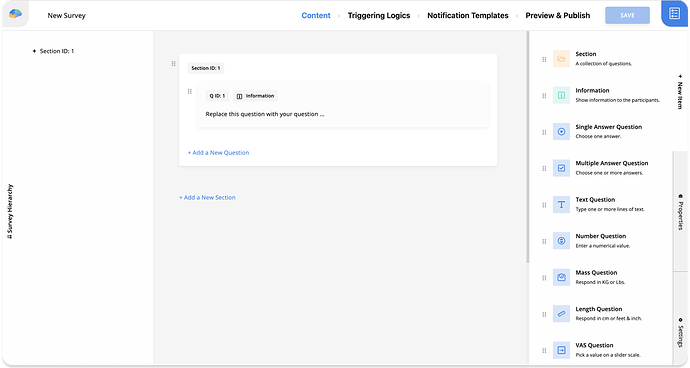Click 'VAS Question' label text
690x368 pixels.
click(x=594, y=346)
